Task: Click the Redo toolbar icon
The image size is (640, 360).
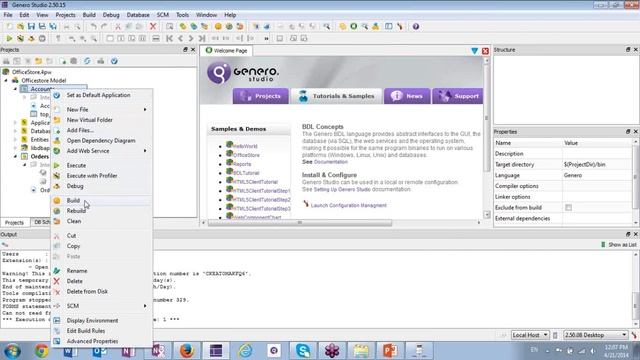Action: tap(104, 27)
